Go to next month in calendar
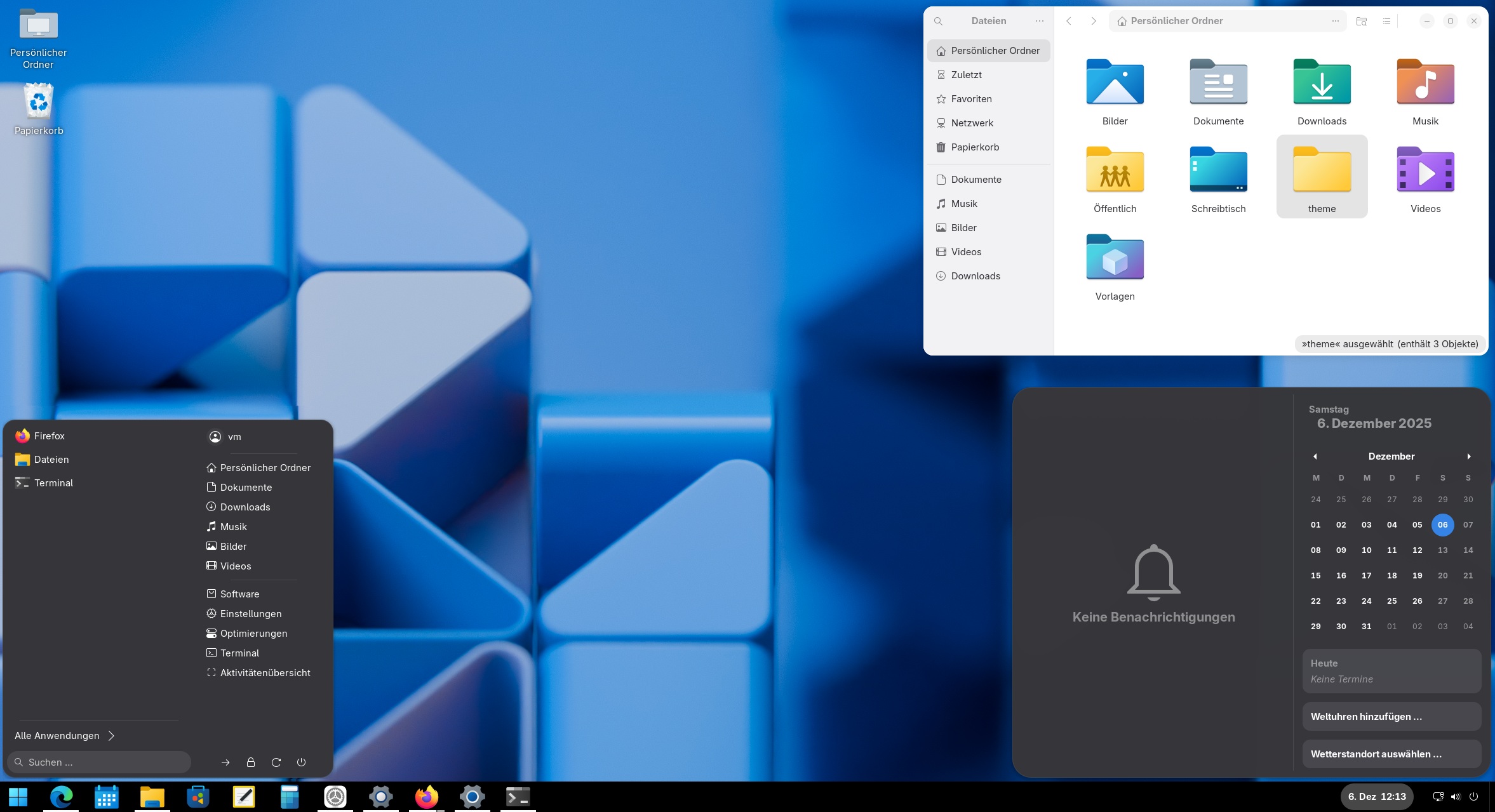 (1468, 456)
